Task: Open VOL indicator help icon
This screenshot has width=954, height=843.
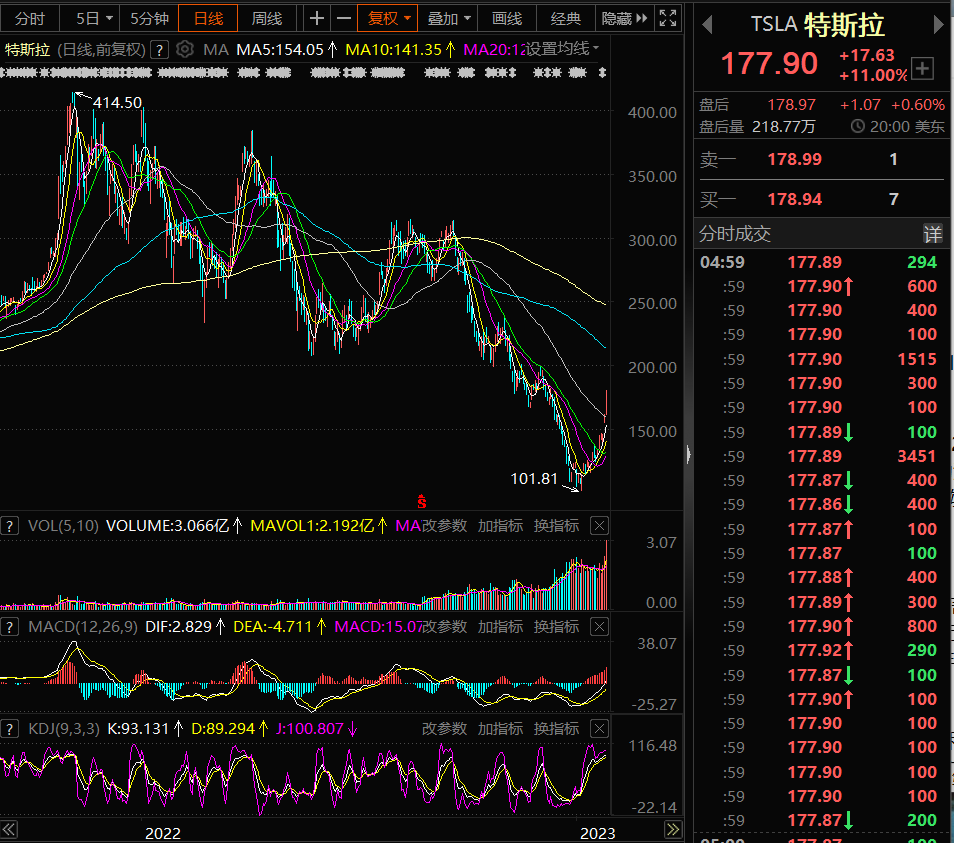Action: 9,526
